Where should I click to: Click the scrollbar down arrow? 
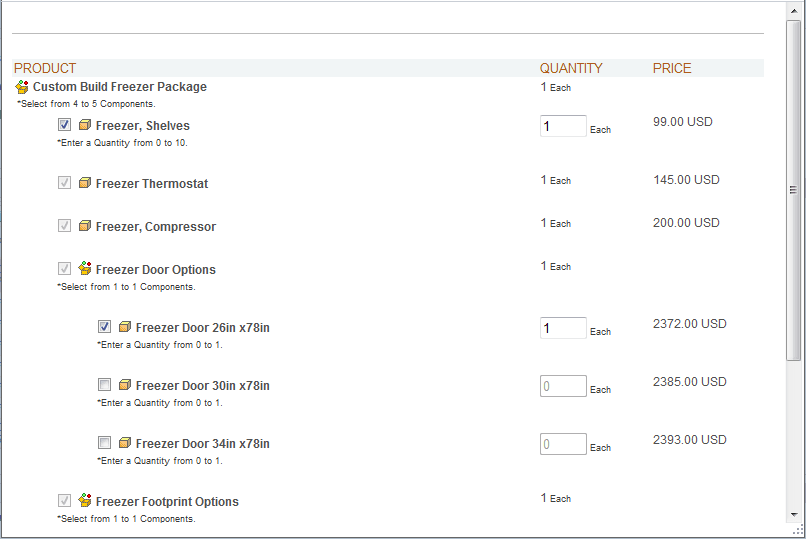click(x=794, y=514)
